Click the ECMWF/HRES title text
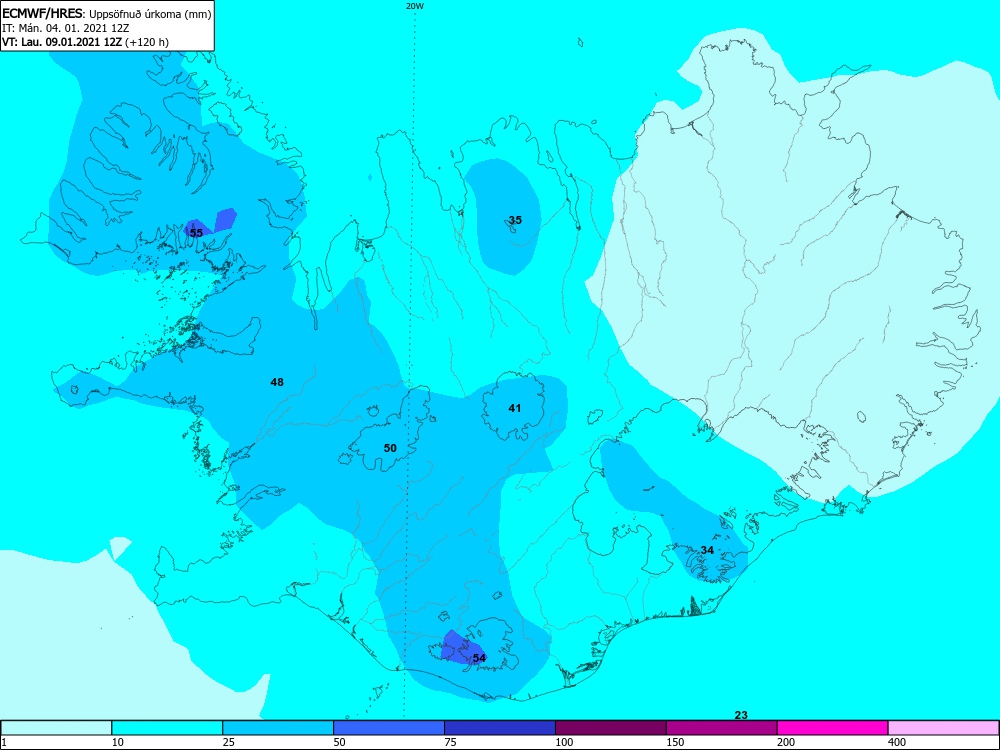 [42, 13]
